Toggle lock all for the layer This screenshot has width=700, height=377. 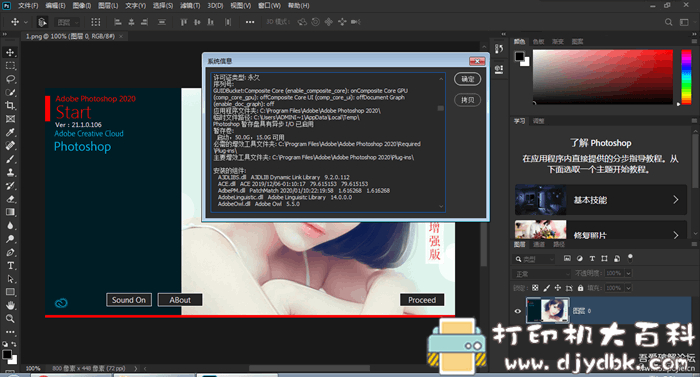point(580,288)
